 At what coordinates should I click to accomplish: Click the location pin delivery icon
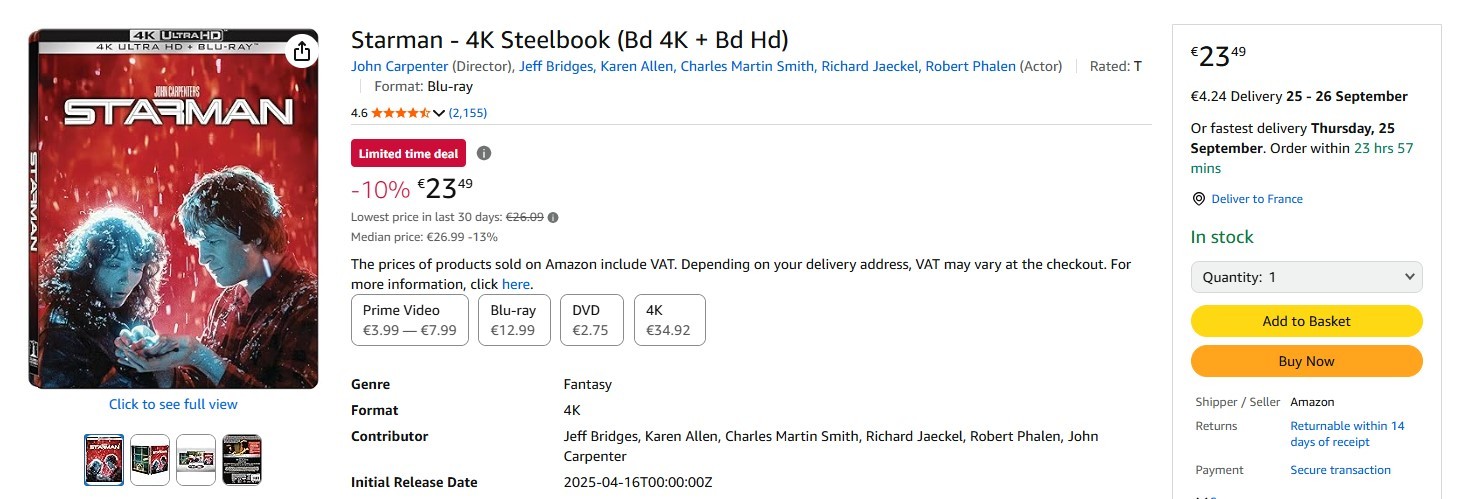(x=1199, y=199)
